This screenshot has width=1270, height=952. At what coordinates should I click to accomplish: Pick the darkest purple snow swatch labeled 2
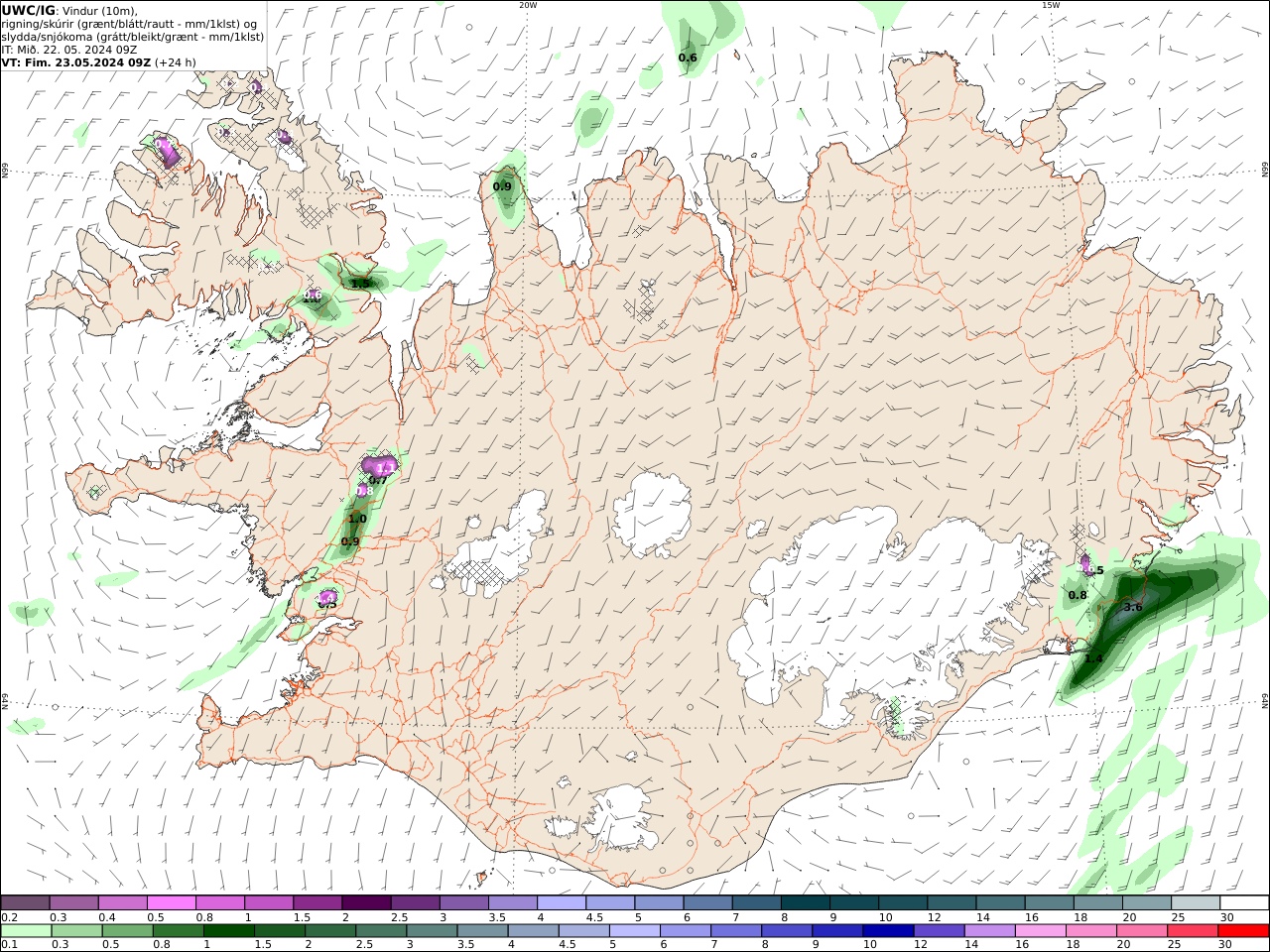coord(365,903)
